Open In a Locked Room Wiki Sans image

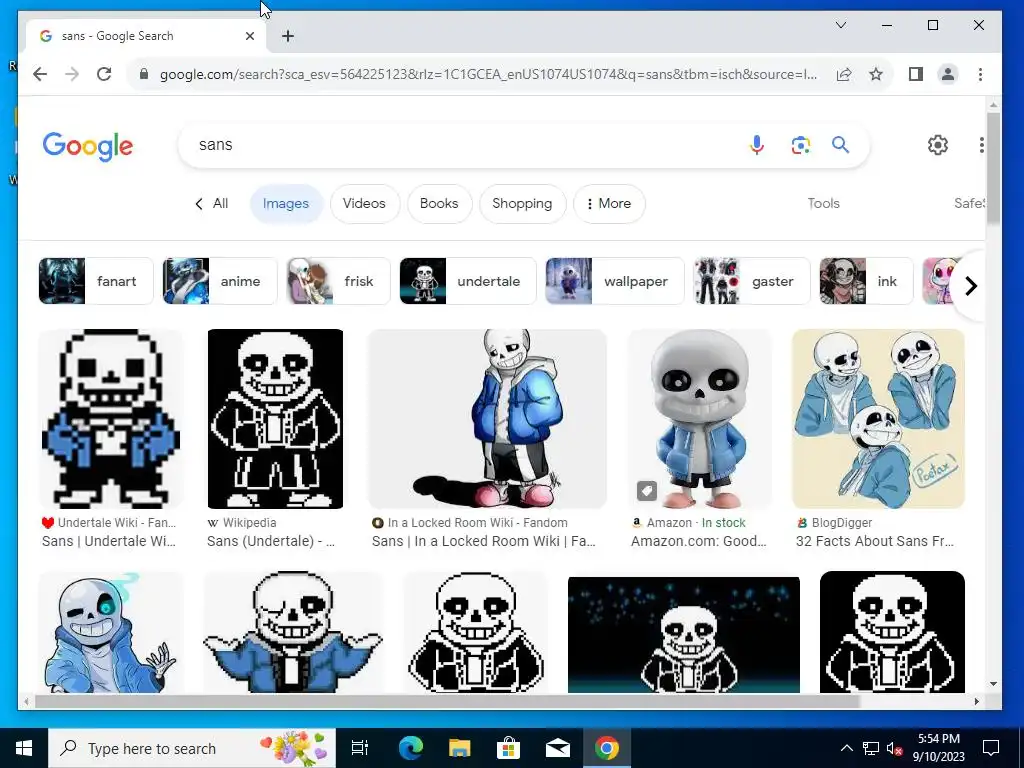tap(487, 419)
